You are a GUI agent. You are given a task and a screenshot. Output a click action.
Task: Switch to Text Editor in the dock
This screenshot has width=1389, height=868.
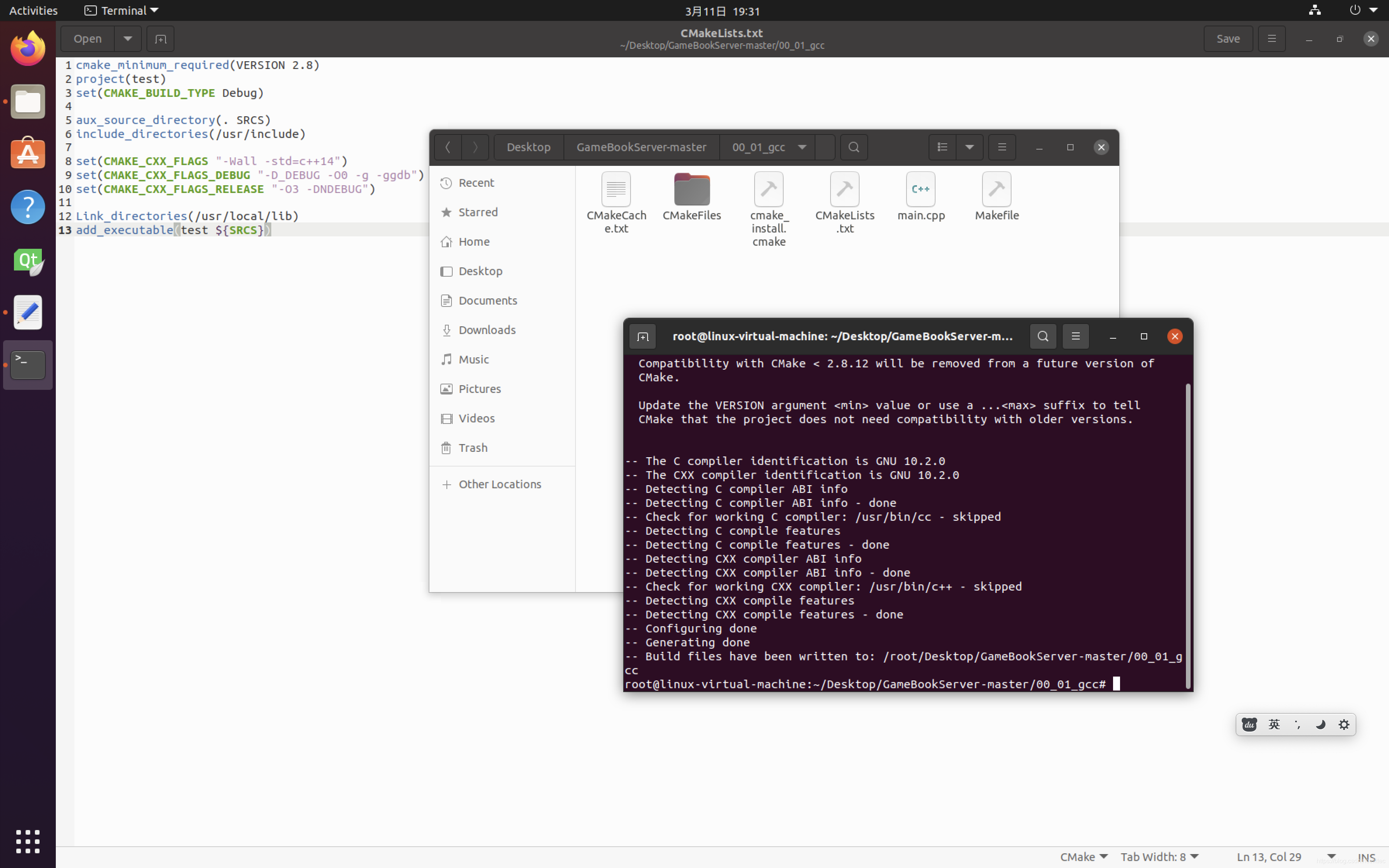[x=28, y=312]
